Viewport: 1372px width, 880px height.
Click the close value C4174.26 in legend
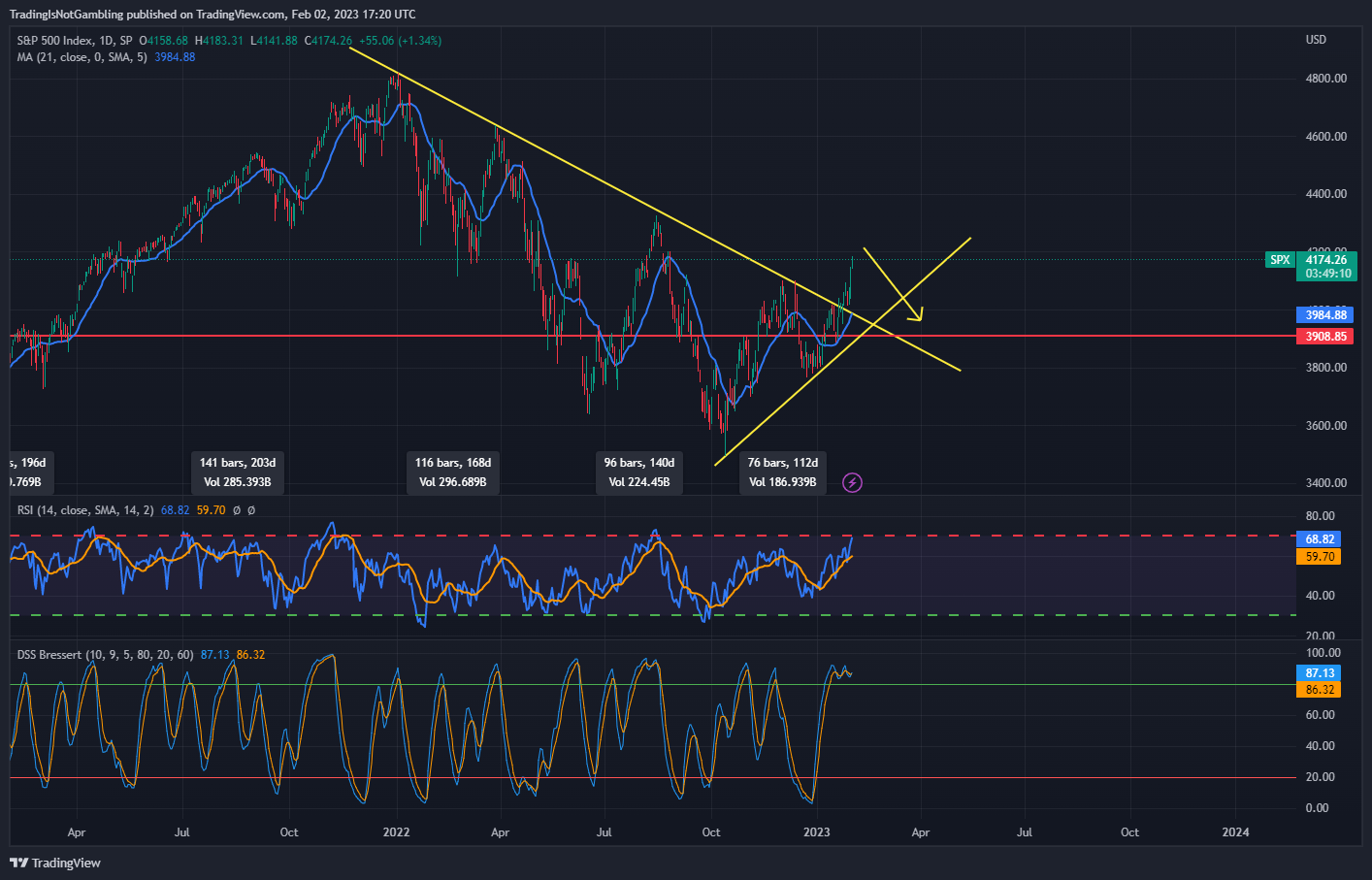coord(328,41)
